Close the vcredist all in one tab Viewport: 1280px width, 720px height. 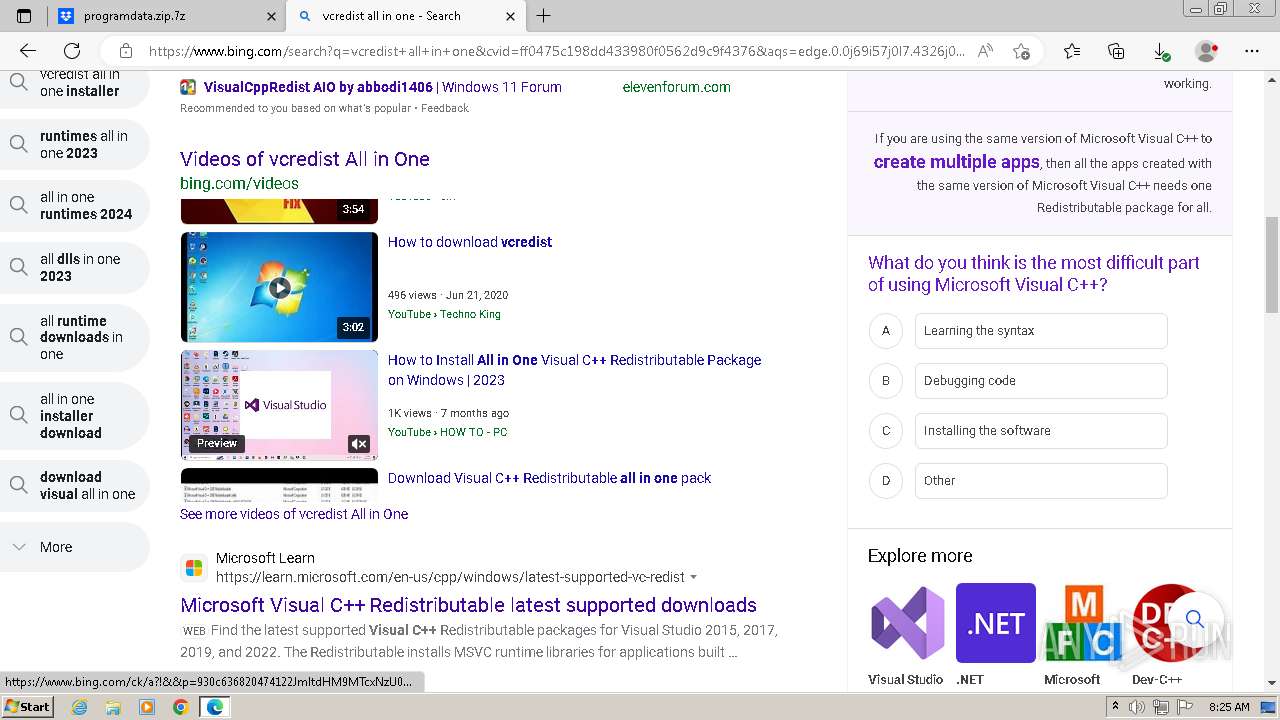tap(510, 16)
